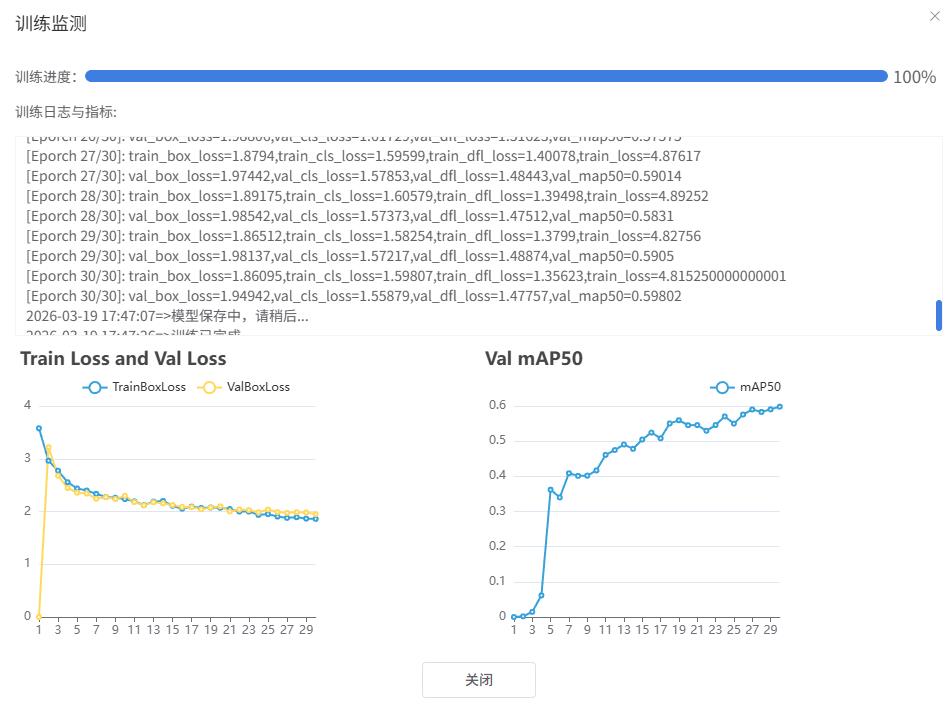Close the training monitor dialog via X icon
This screenshot has height=708, width=952.
pyautogui.click(x=934, y=16)
